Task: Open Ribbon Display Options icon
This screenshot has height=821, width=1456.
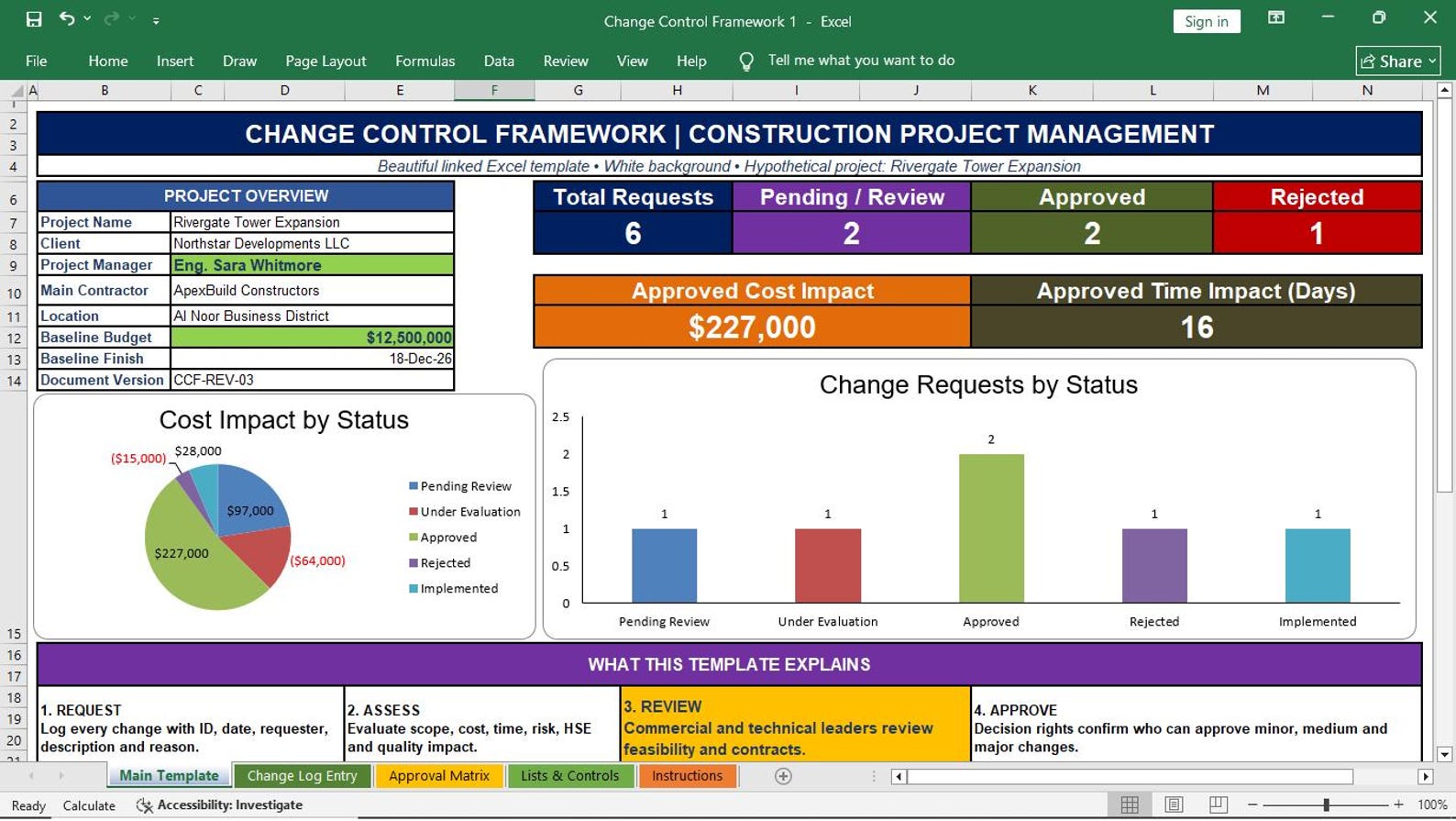Action: [x=1275, y=18]
